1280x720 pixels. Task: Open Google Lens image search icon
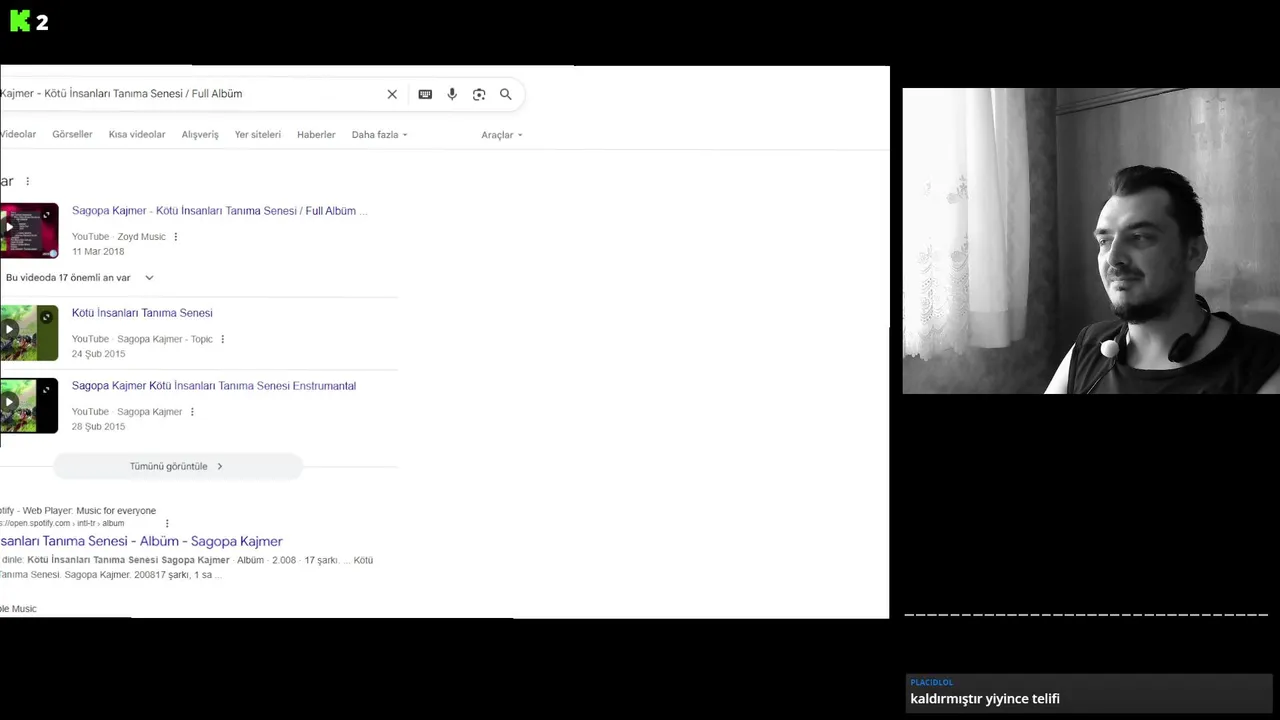point(479,94)
